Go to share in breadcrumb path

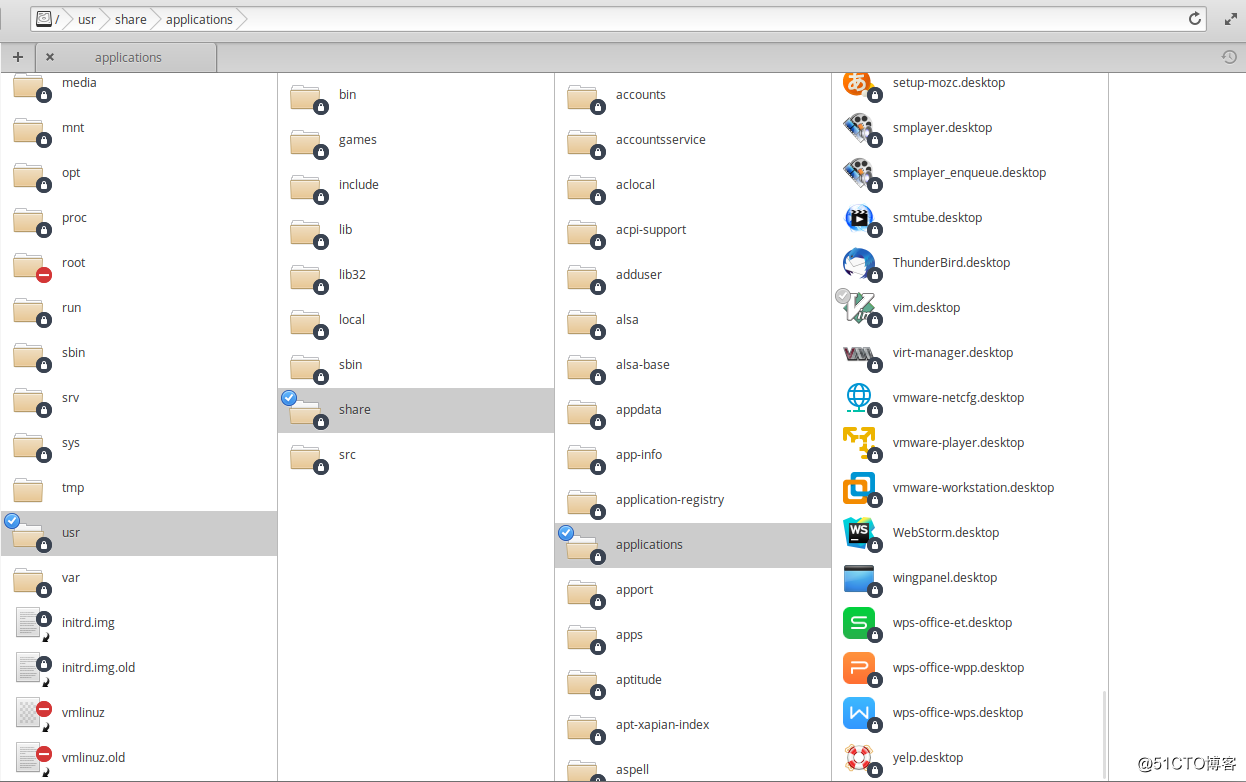131,19
